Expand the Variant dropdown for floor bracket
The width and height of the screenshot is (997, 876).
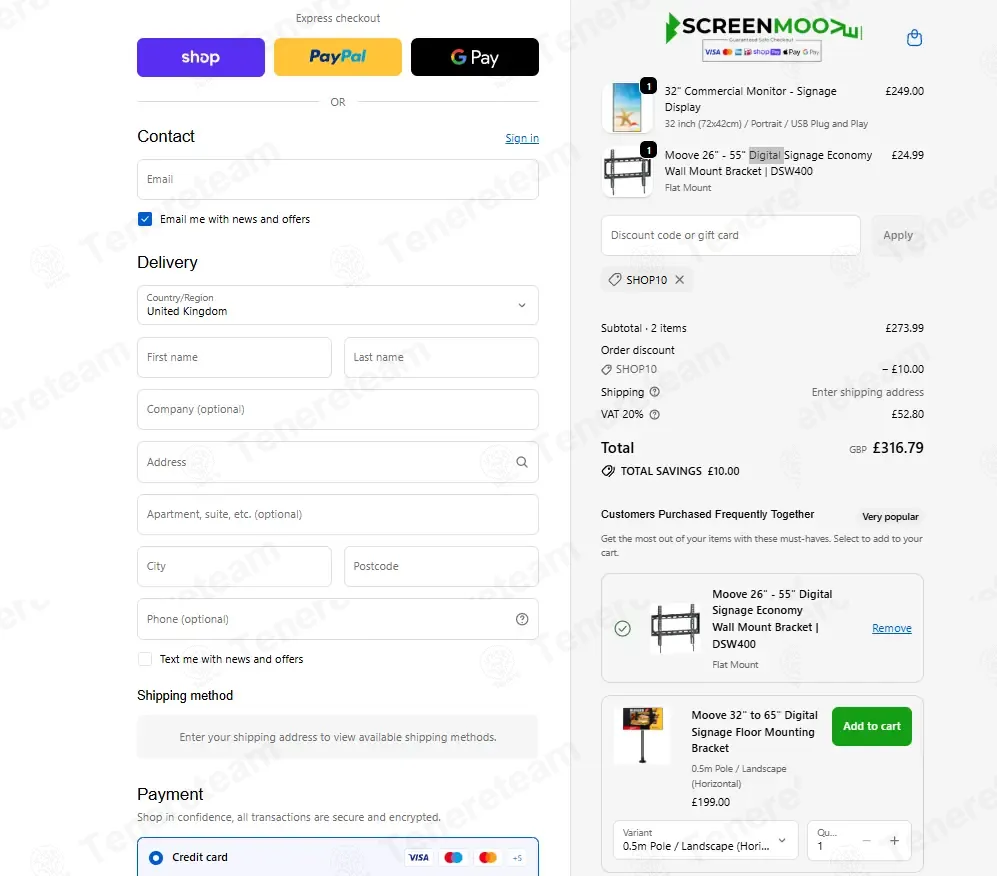point(705,840)
